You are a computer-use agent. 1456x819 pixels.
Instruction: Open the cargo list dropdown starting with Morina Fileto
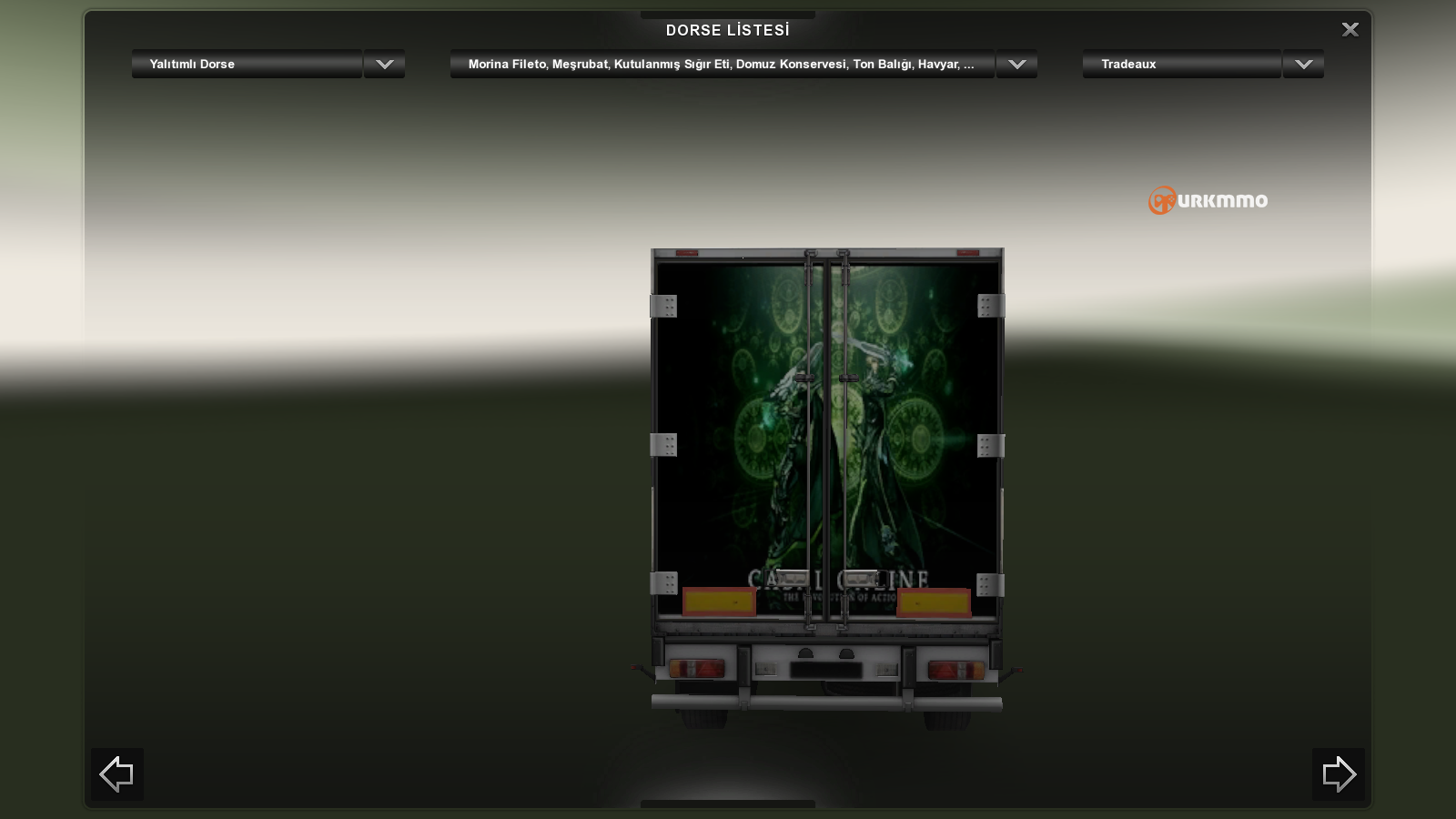(x=722, y=64)
